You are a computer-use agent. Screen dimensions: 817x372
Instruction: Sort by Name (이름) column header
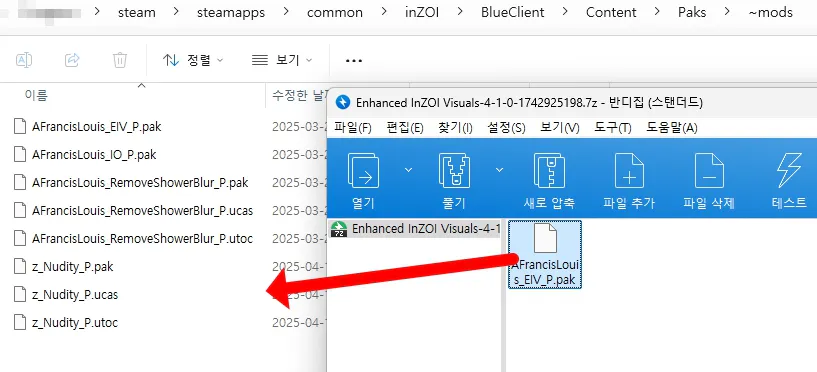click(36, 95)
